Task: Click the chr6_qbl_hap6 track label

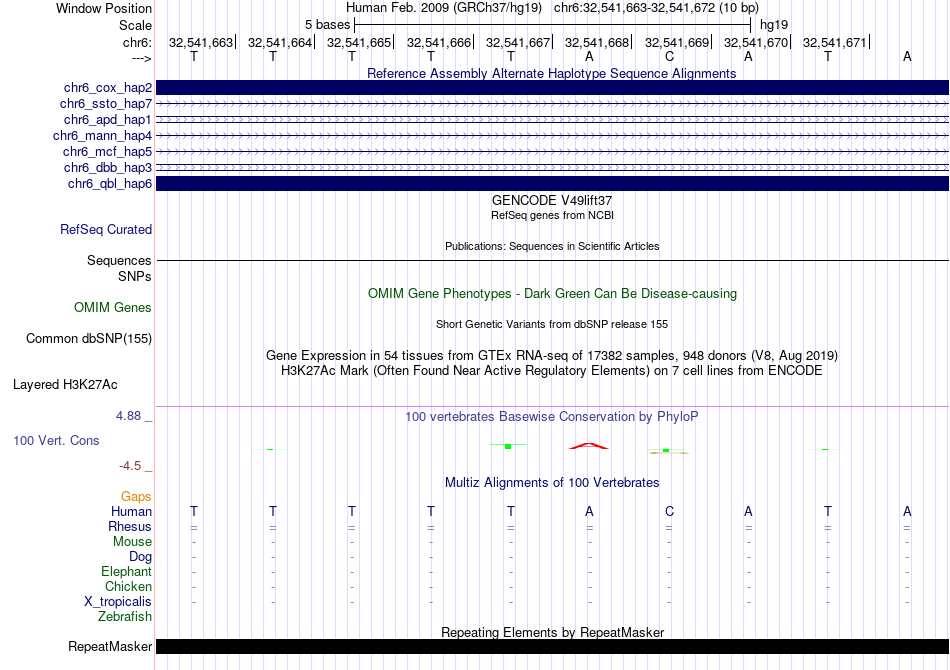Action: click(110, 184)
